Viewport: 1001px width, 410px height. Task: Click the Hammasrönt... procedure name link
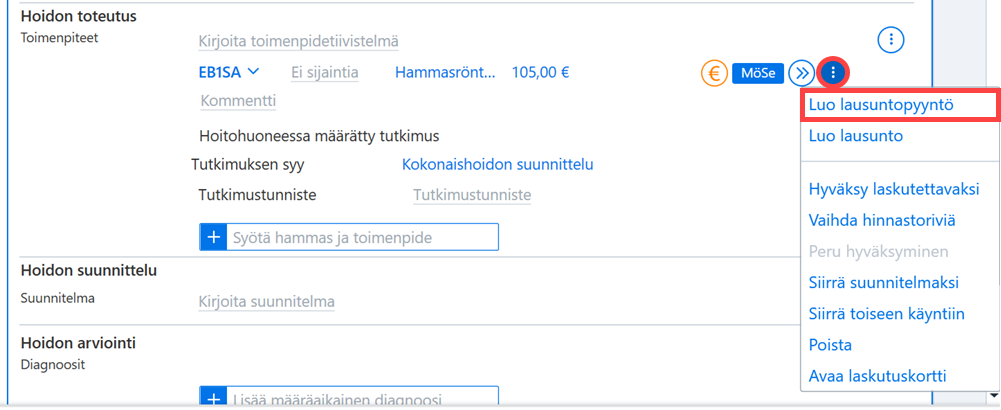pyautogui.click(x=446, y=72)
